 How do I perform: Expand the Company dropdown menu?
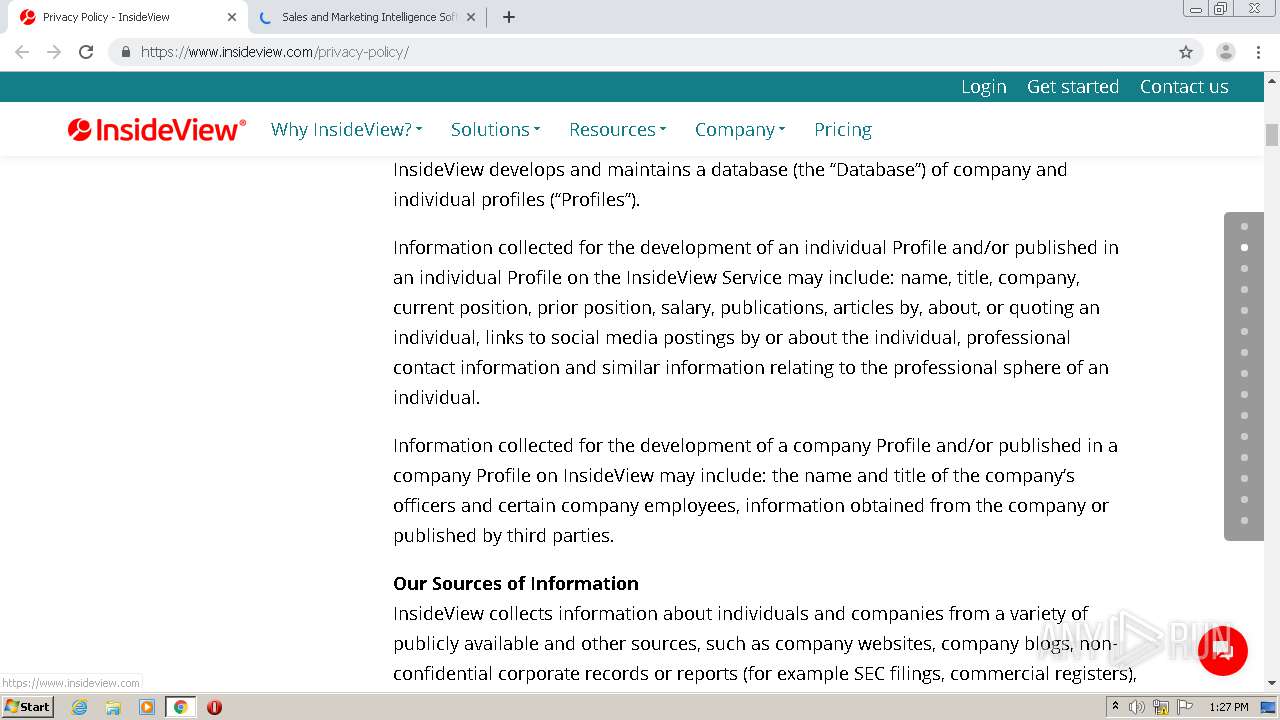tap(740, 129)
